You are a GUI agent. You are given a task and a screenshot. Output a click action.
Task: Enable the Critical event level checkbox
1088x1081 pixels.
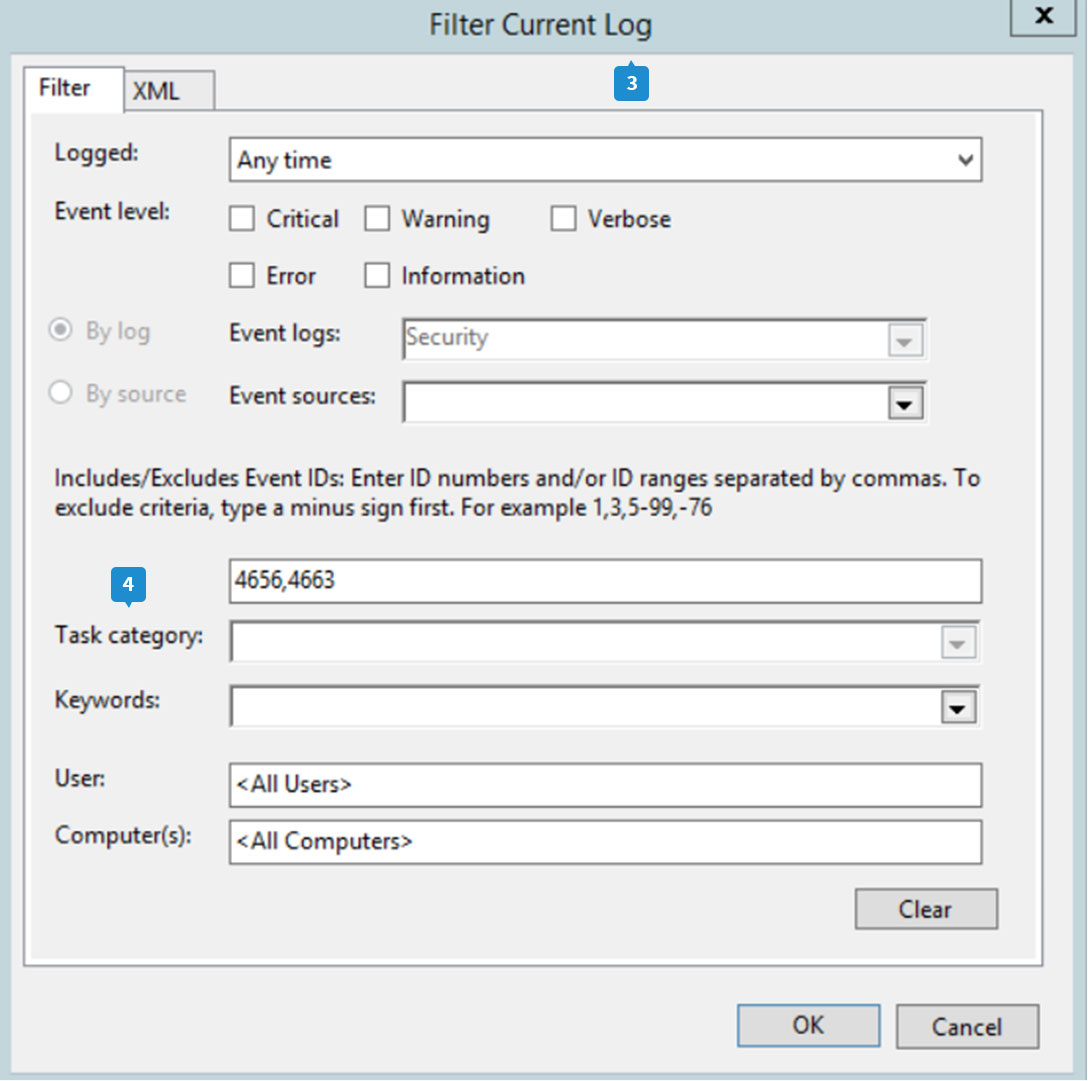241,219
